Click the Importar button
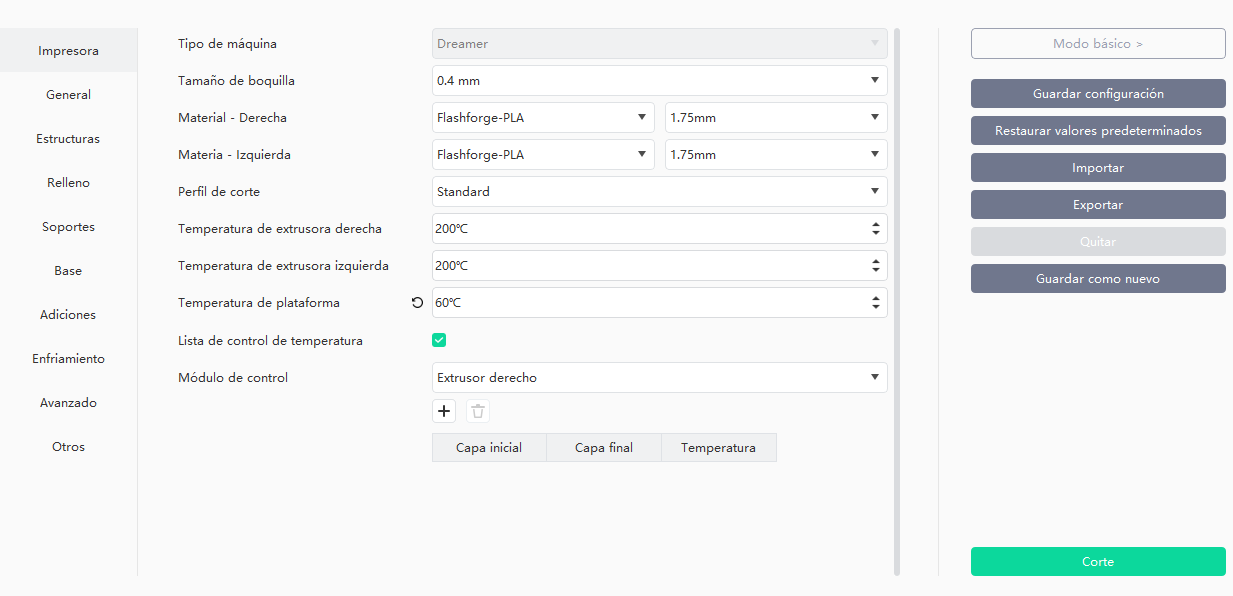This screenshot has width=1233, height=596. click(1098, 167)
